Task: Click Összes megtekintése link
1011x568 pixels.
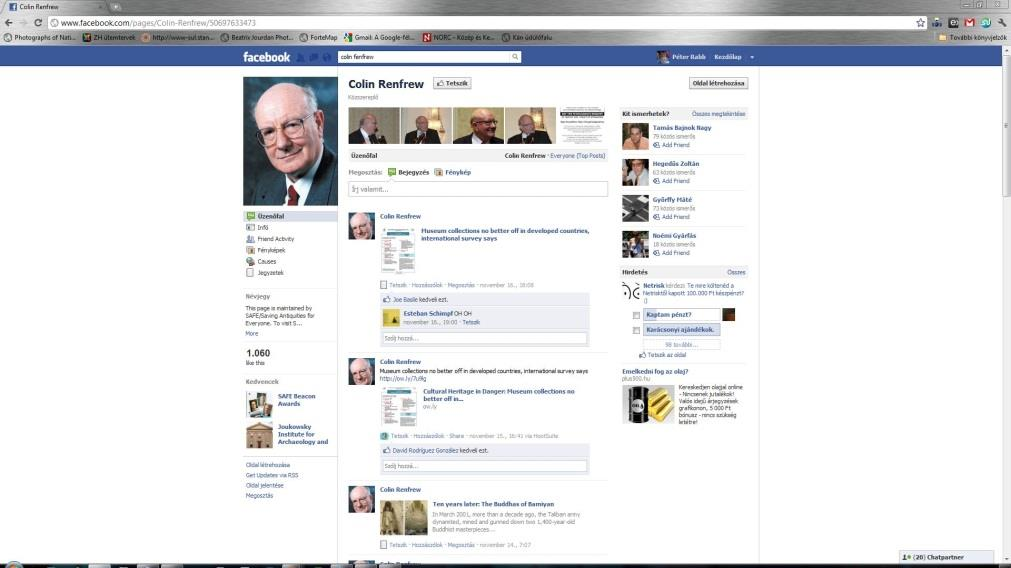Action: click(x=718, y=114)
